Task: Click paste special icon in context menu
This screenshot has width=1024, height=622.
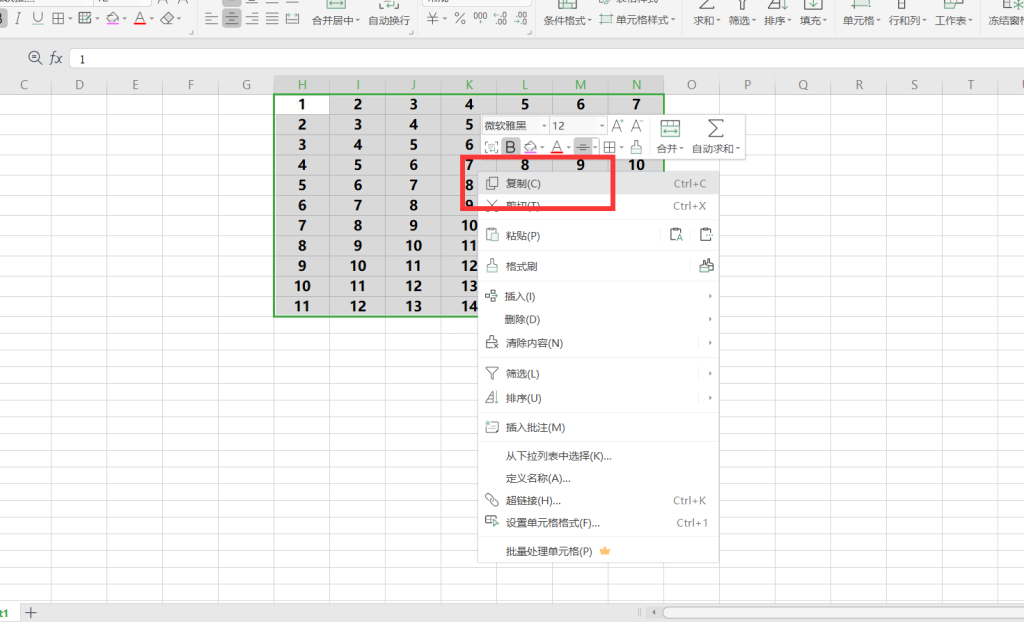Action: [706, 235]
